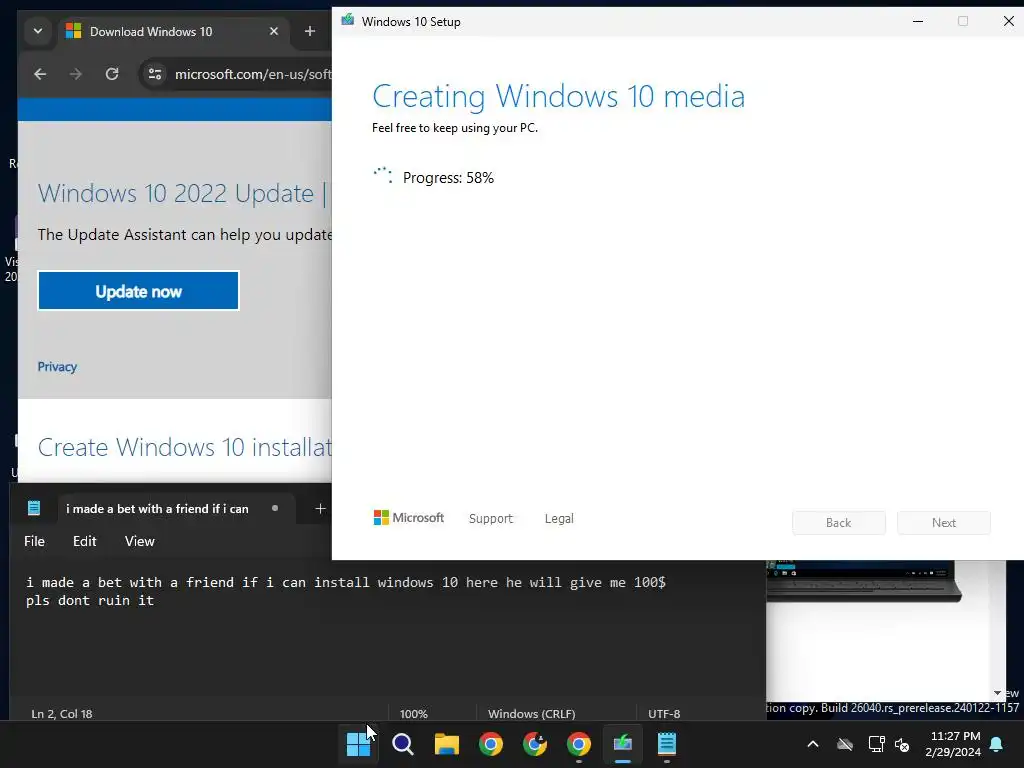The image size is (1024, 768).
Task: Go forward in Chrome browser
Action: (x=76, y=74)
